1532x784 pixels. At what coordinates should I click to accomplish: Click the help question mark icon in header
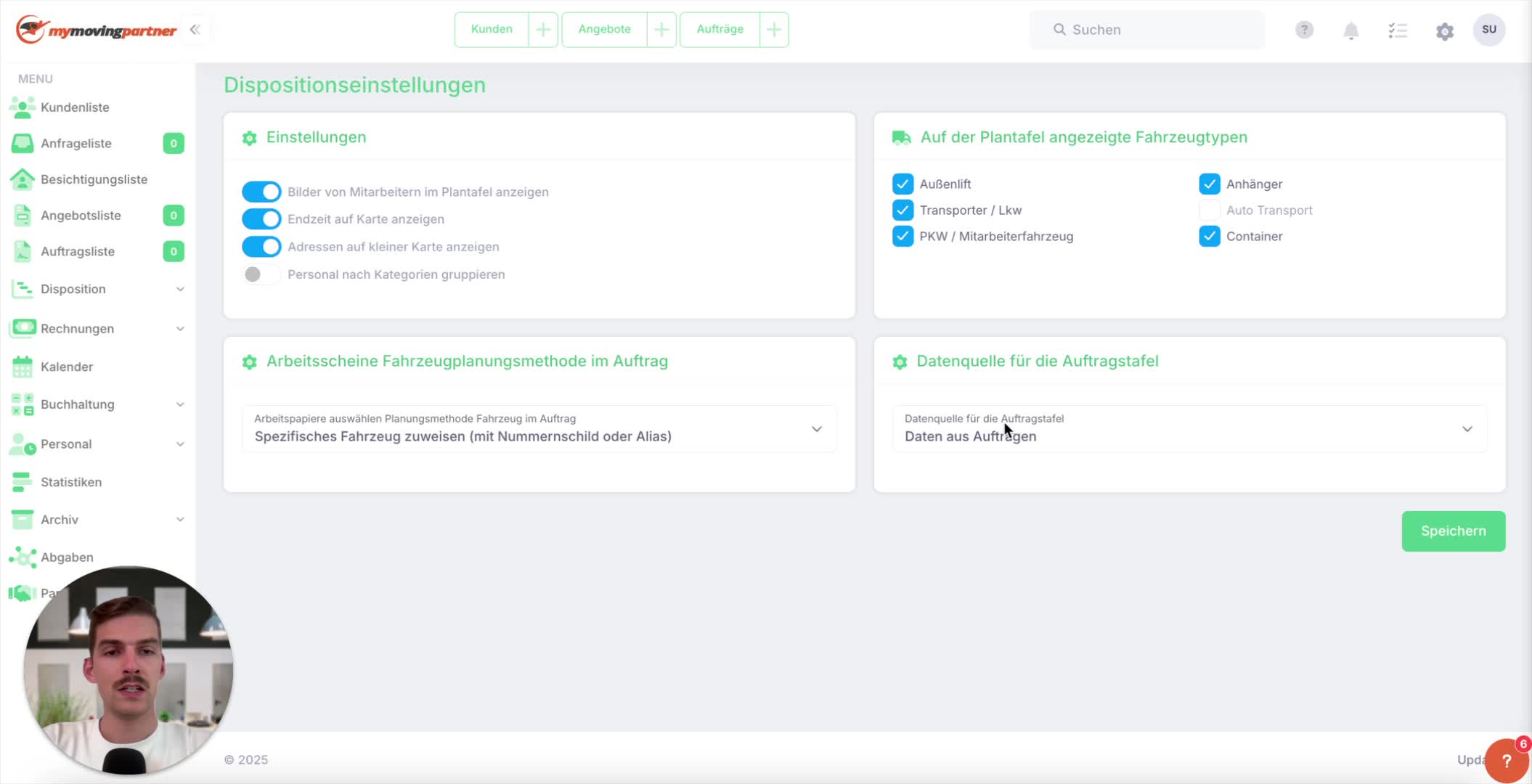[1304, 30]
